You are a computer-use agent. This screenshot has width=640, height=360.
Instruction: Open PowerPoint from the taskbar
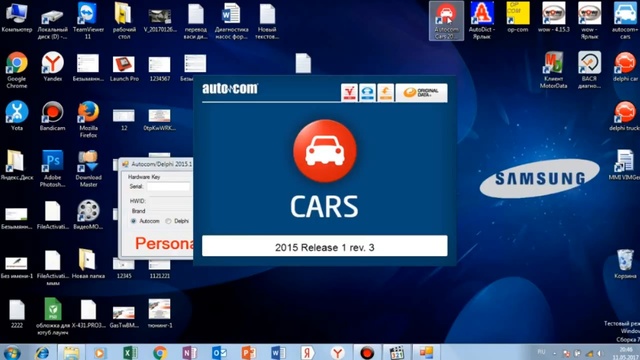(x=248, y=352)
